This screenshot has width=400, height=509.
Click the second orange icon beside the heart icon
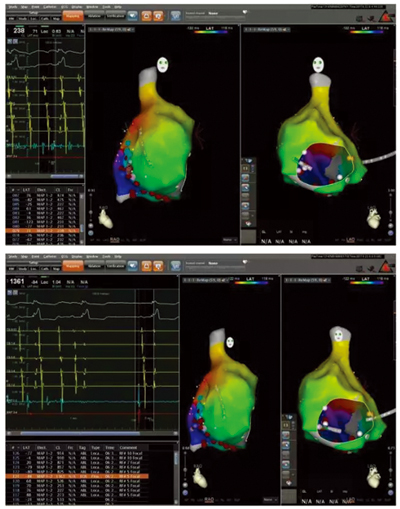(159, 15)
